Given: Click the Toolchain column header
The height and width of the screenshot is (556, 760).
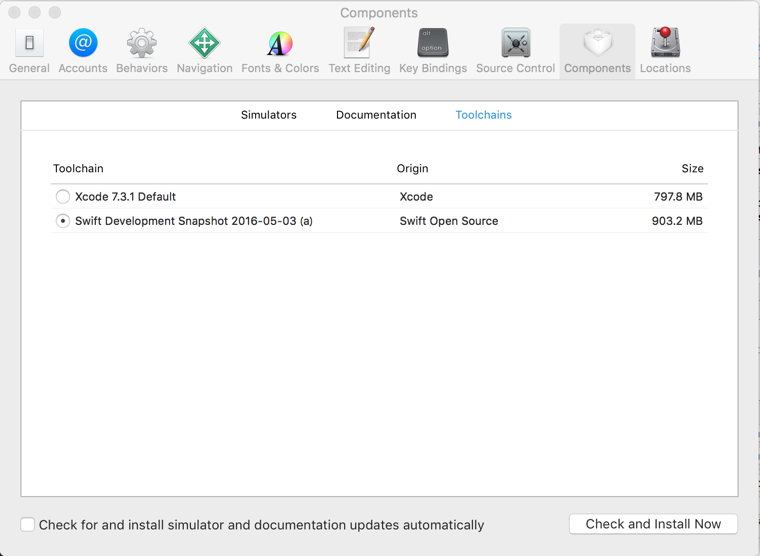Looking at the screenshot, I should pos(78,169).
